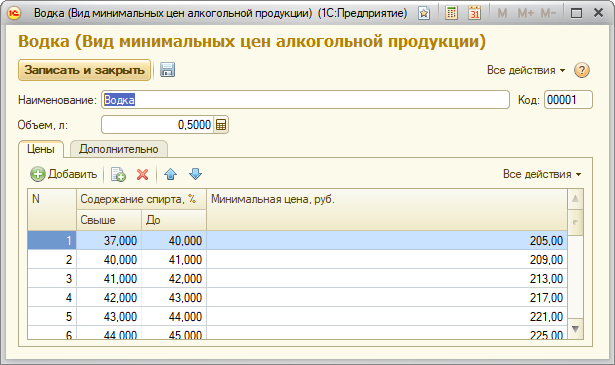This screenshot has width=615, height=365.
Task: Move row up with blue up arrow
Action: click(170, 174)
